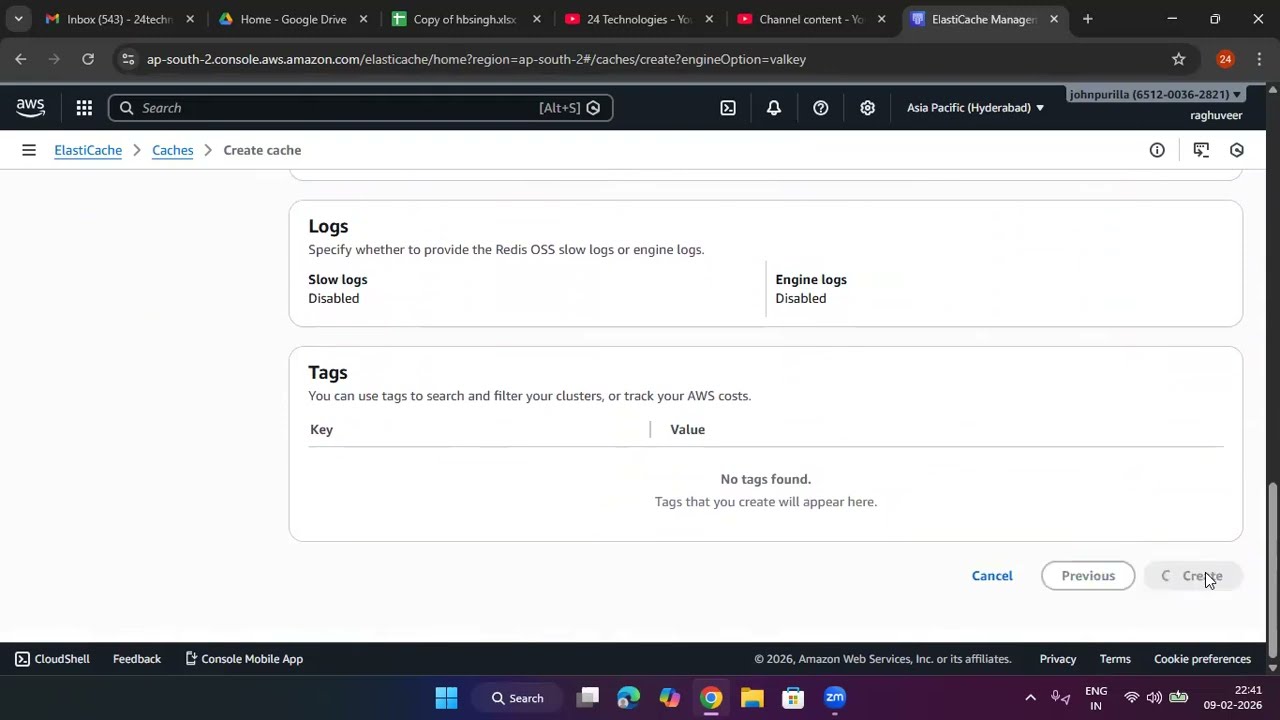The height and width of the screenshot is (720, 1280).
Task: Open the notifications bell
Action: point(774,108)
